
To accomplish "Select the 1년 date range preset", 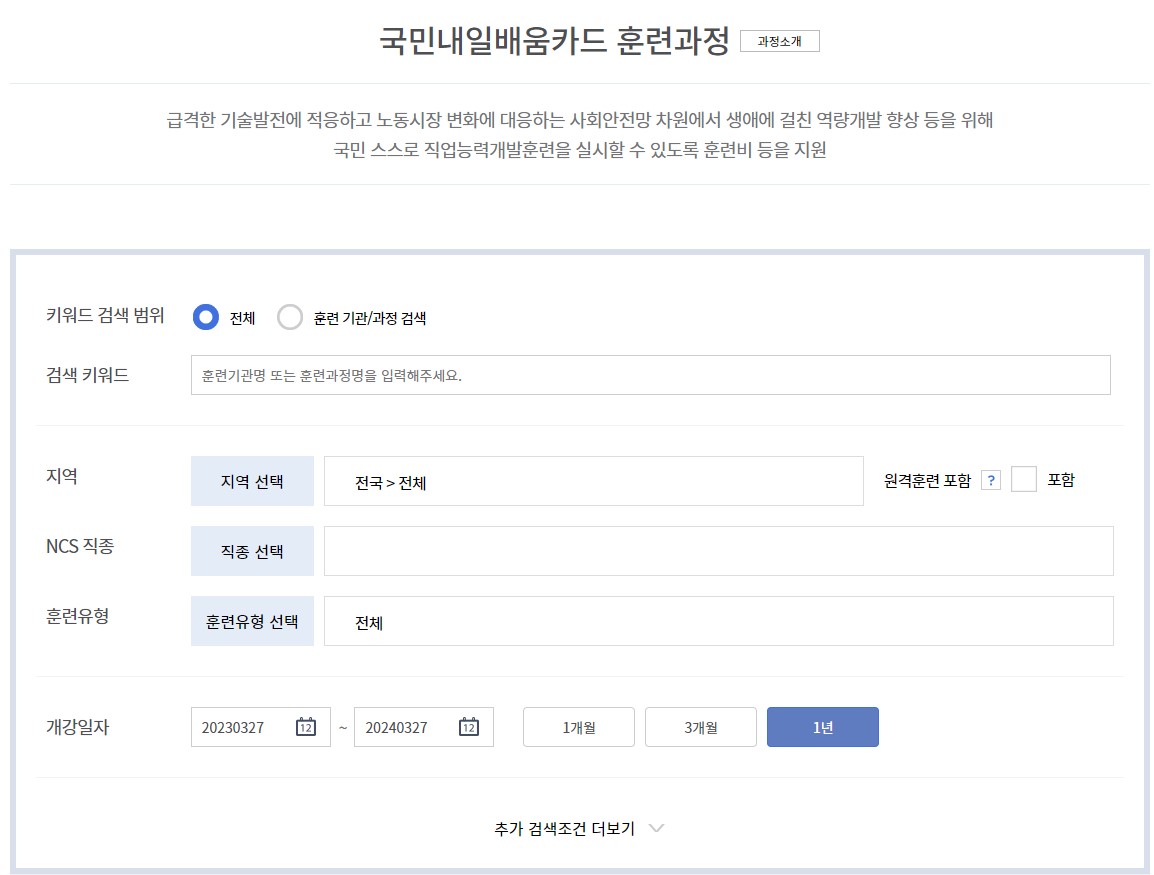I will pos(822,727).
